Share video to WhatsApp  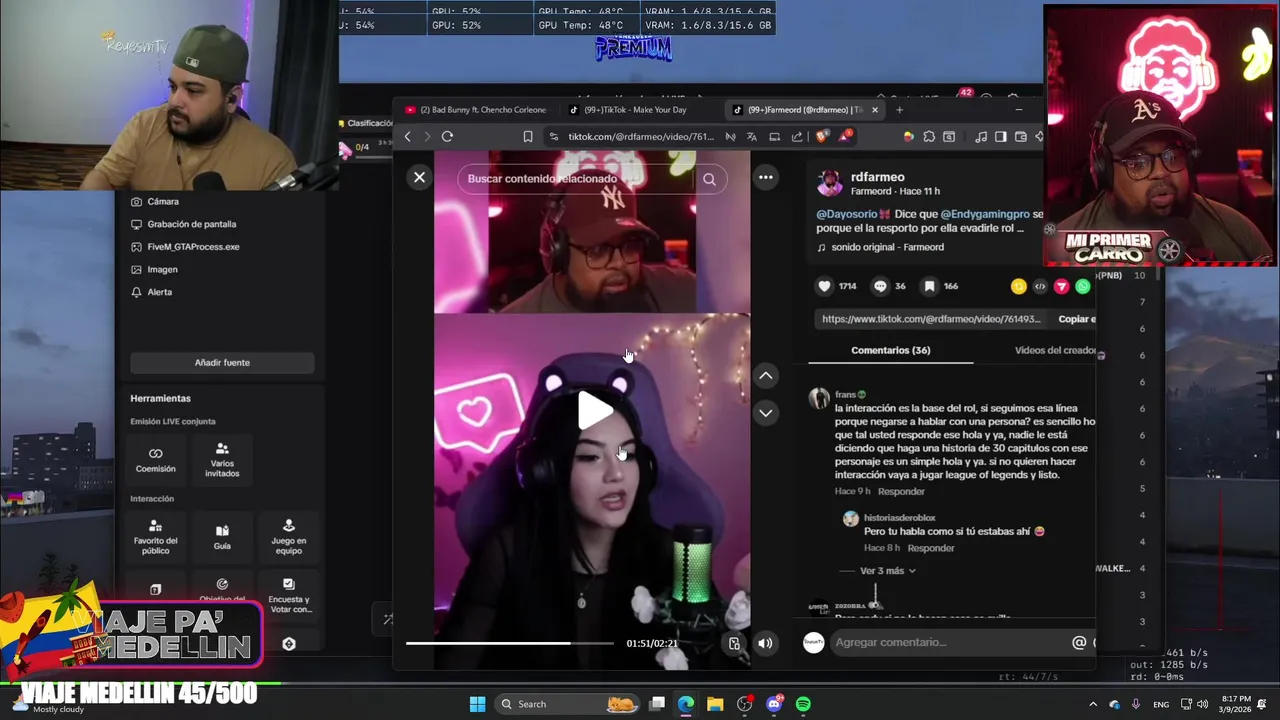(1083, 286)
